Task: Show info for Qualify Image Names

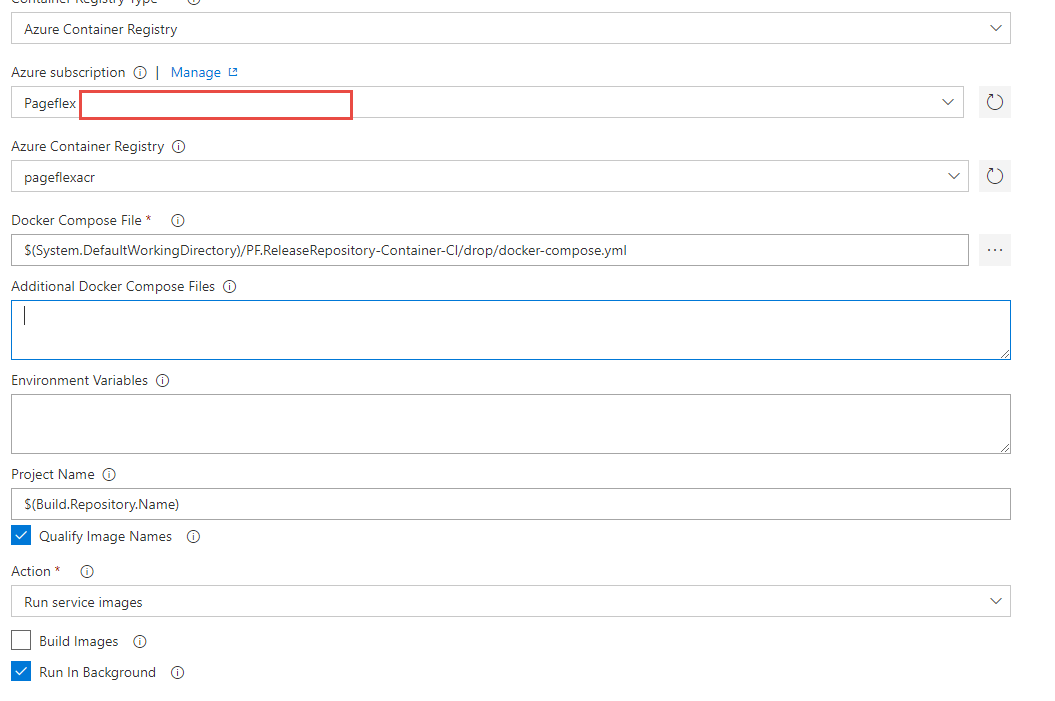Action: click(x=193, y=537)
